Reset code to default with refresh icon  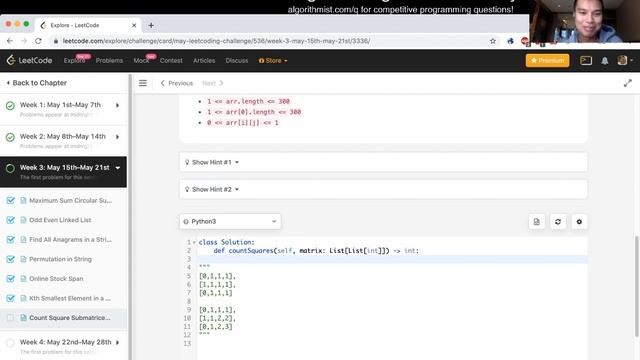coord(558,222)
